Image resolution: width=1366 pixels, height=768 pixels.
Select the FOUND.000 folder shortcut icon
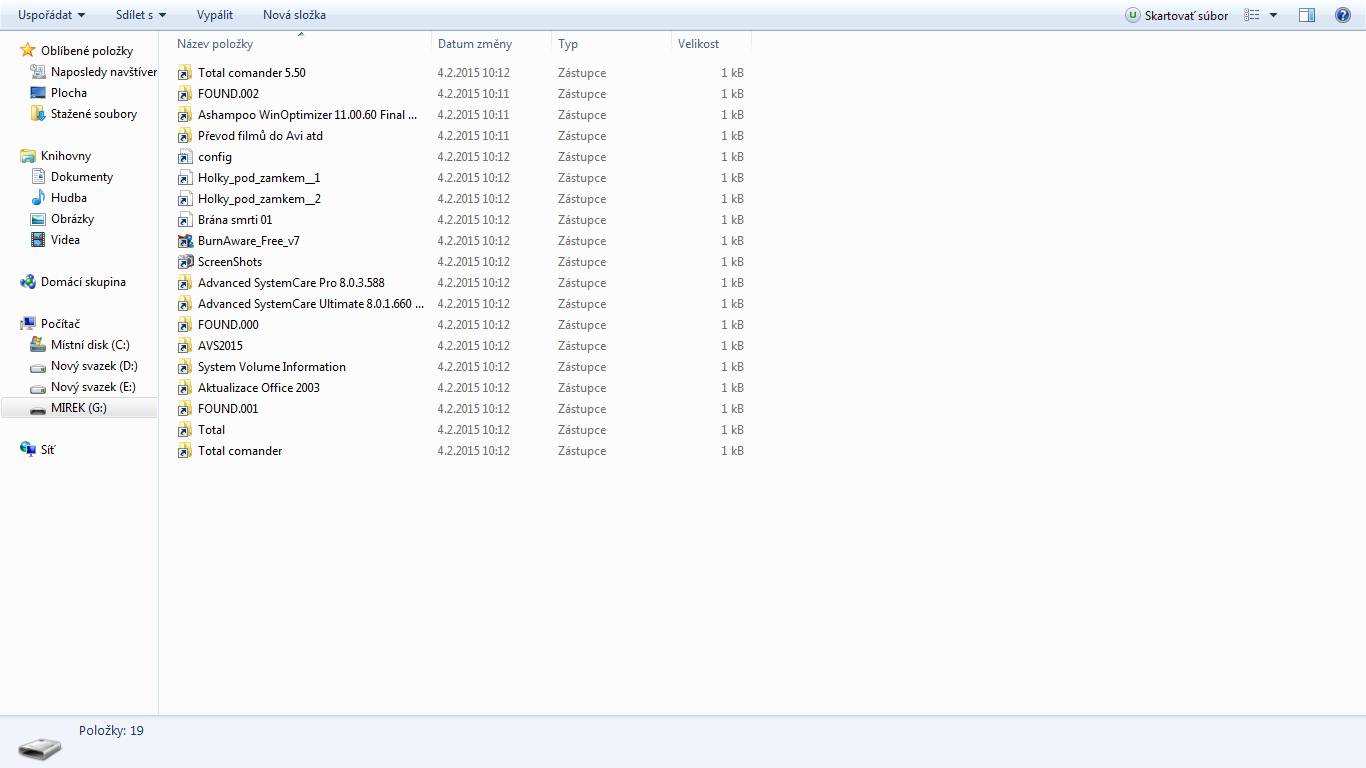[x=184, y=325]
